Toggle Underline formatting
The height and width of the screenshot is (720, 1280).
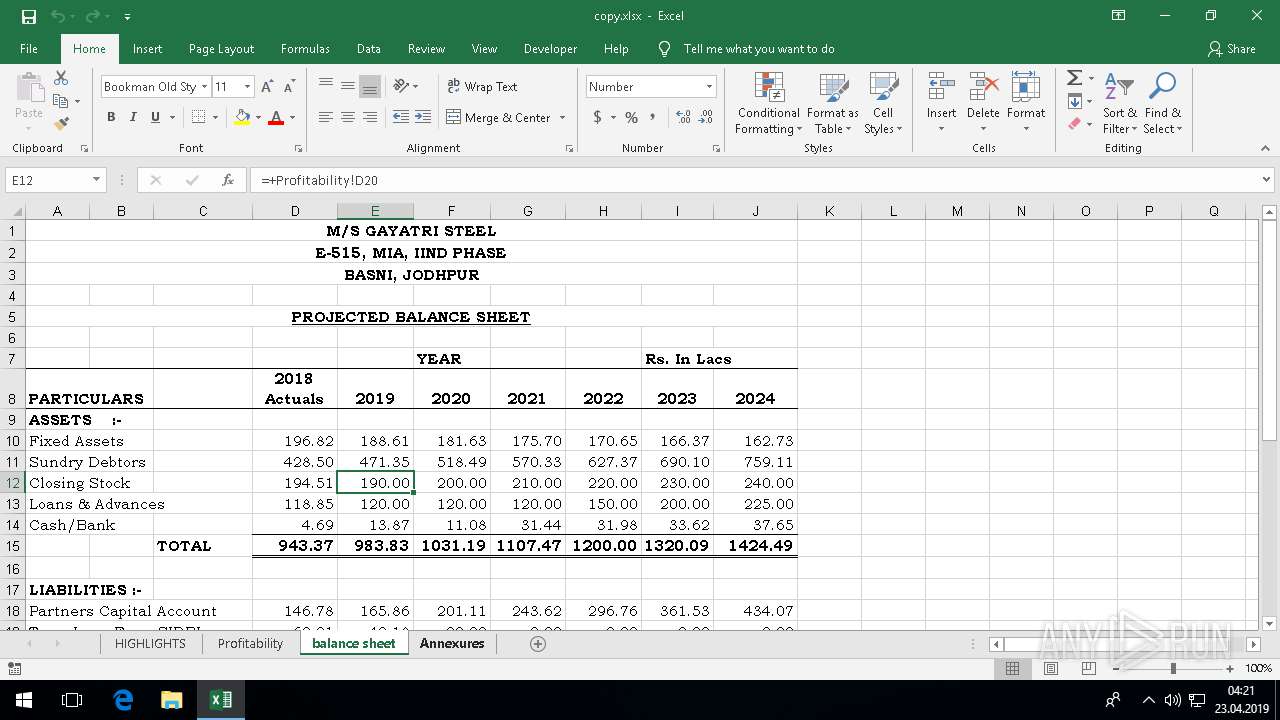pyautogui.click(x=155, y=117)
